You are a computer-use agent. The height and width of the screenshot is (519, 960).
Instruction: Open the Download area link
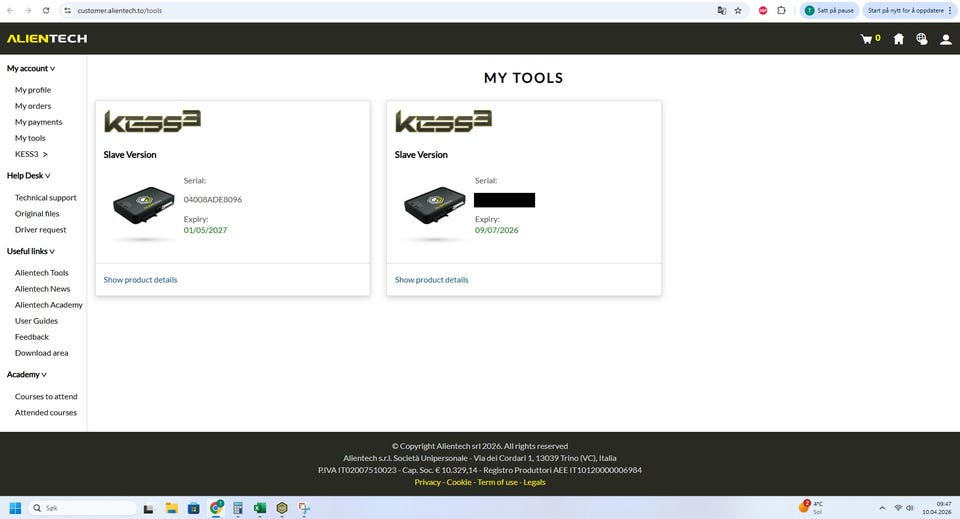[42, 353]
